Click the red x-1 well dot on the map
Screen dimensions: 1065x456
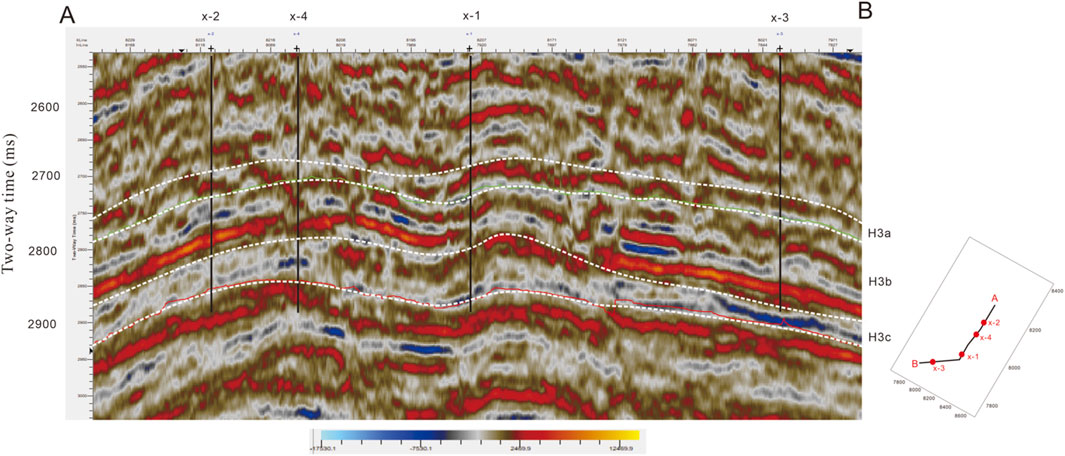(x=962, y=354)
